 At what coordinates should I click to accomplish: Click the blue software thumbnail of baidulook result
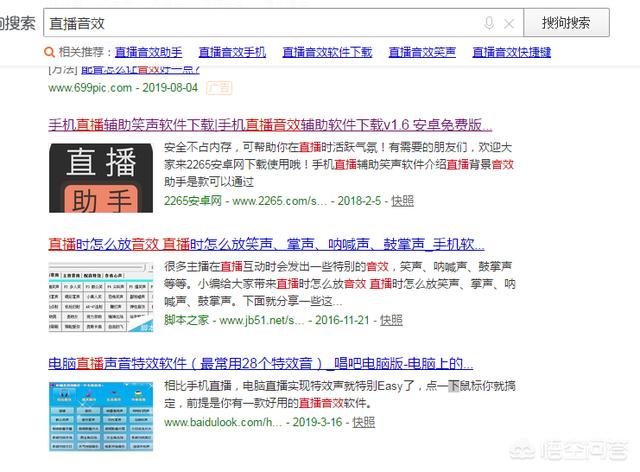101,416
